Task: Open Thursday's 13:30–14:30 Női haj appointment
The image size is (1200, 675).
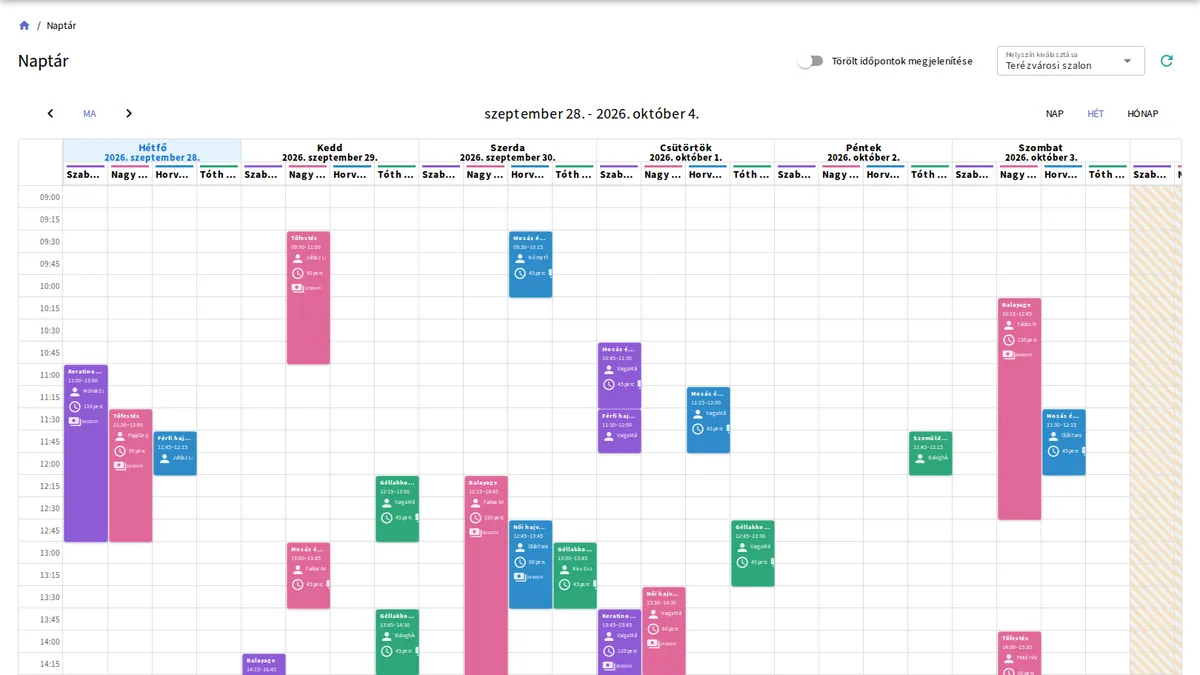Action: point(664,631)
